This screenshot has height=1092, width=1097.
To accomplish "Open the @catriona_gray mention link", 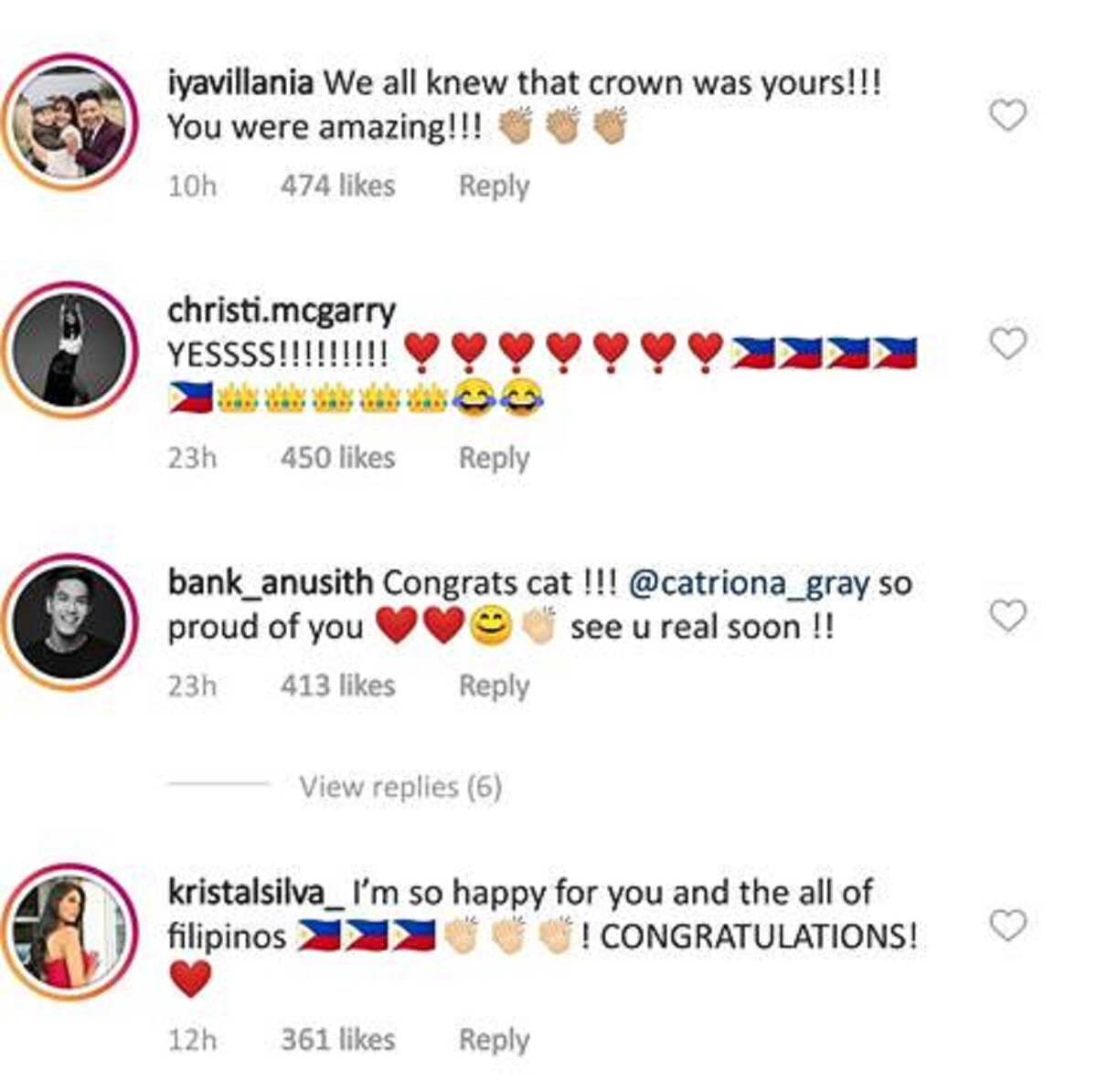I will (x=750, y=584).
